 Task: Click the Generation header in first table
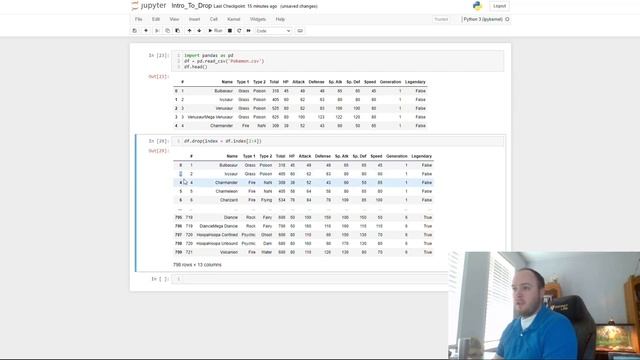(x=391, y=82)
